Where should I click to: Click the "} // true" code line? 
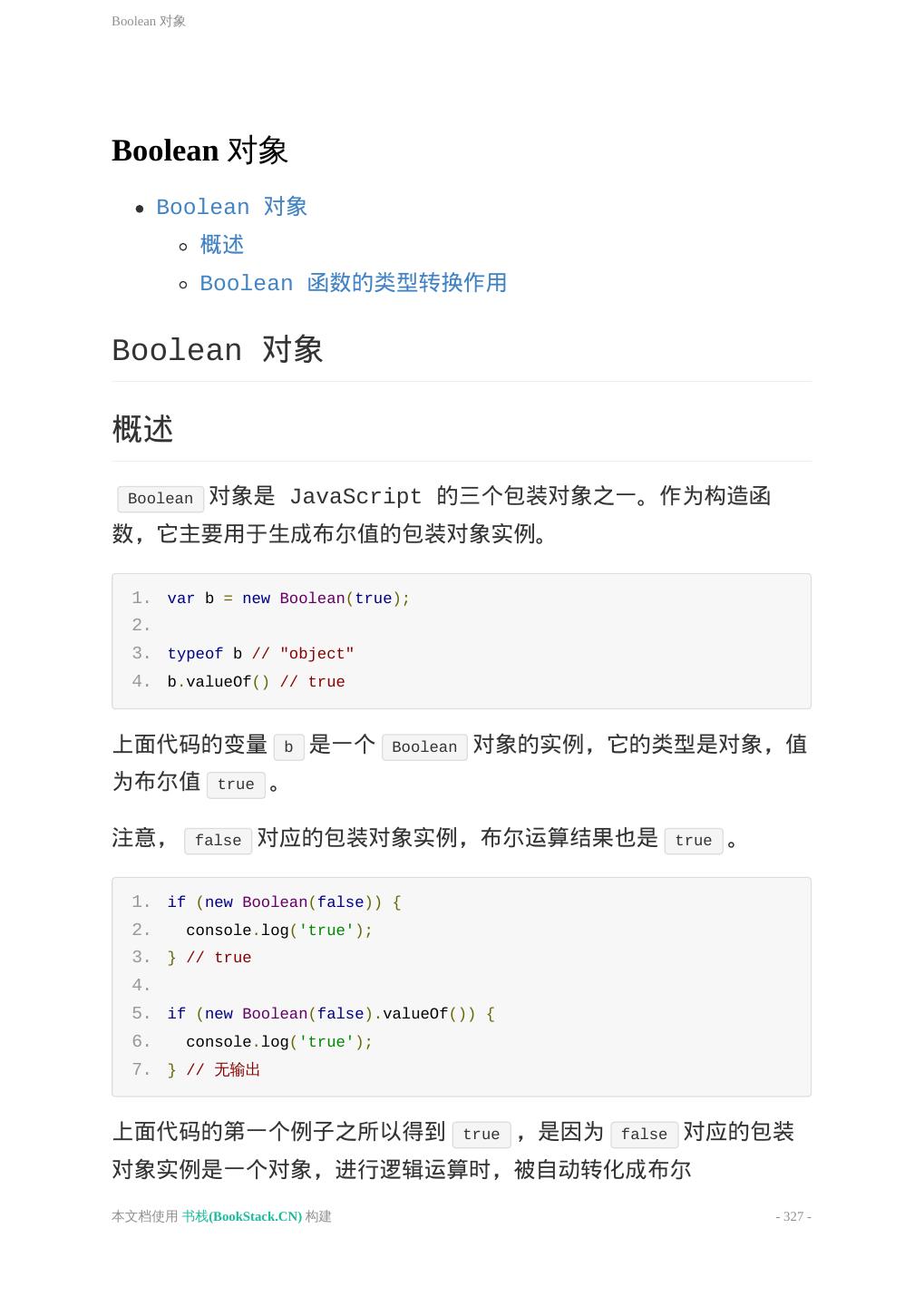click(209, 958)
